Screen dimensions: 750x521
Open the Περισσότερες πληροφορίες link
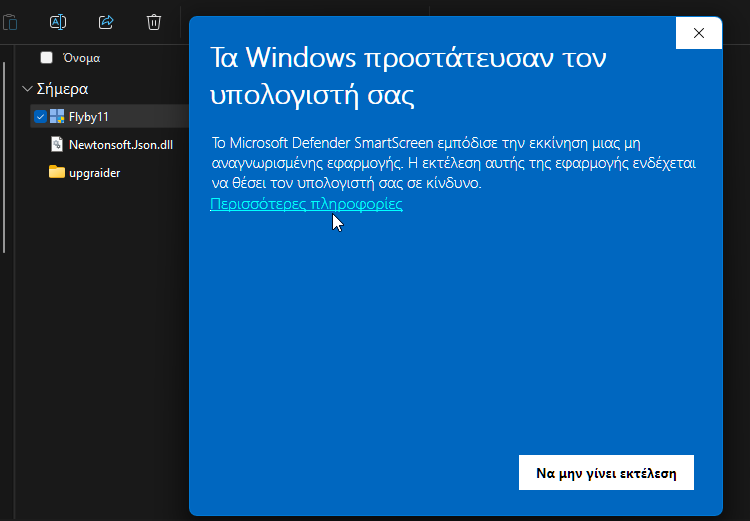(x=306, y=204)
